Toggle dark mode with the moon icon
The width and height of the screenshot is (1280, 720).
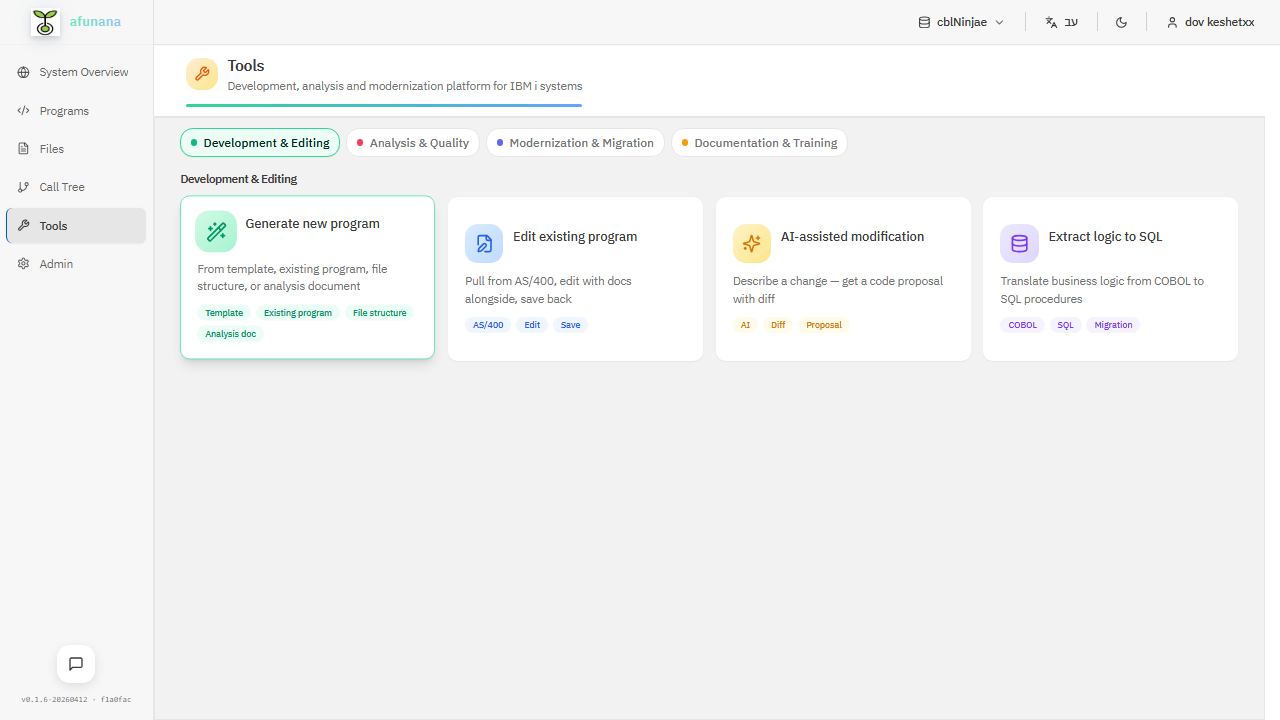point(1121,21)
